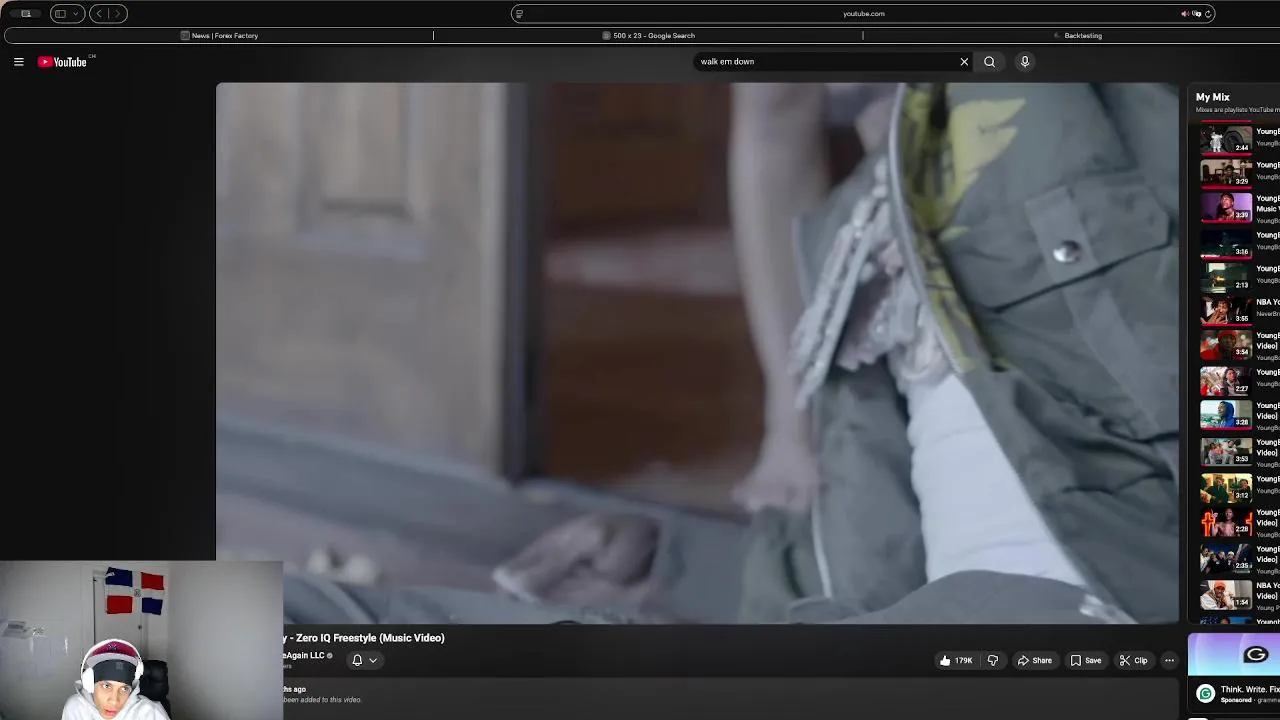The height and width of the screenshot is (720, 1280).
Task: Open more actions three-dot menu under video
Action: click(x=1169, y=661)
